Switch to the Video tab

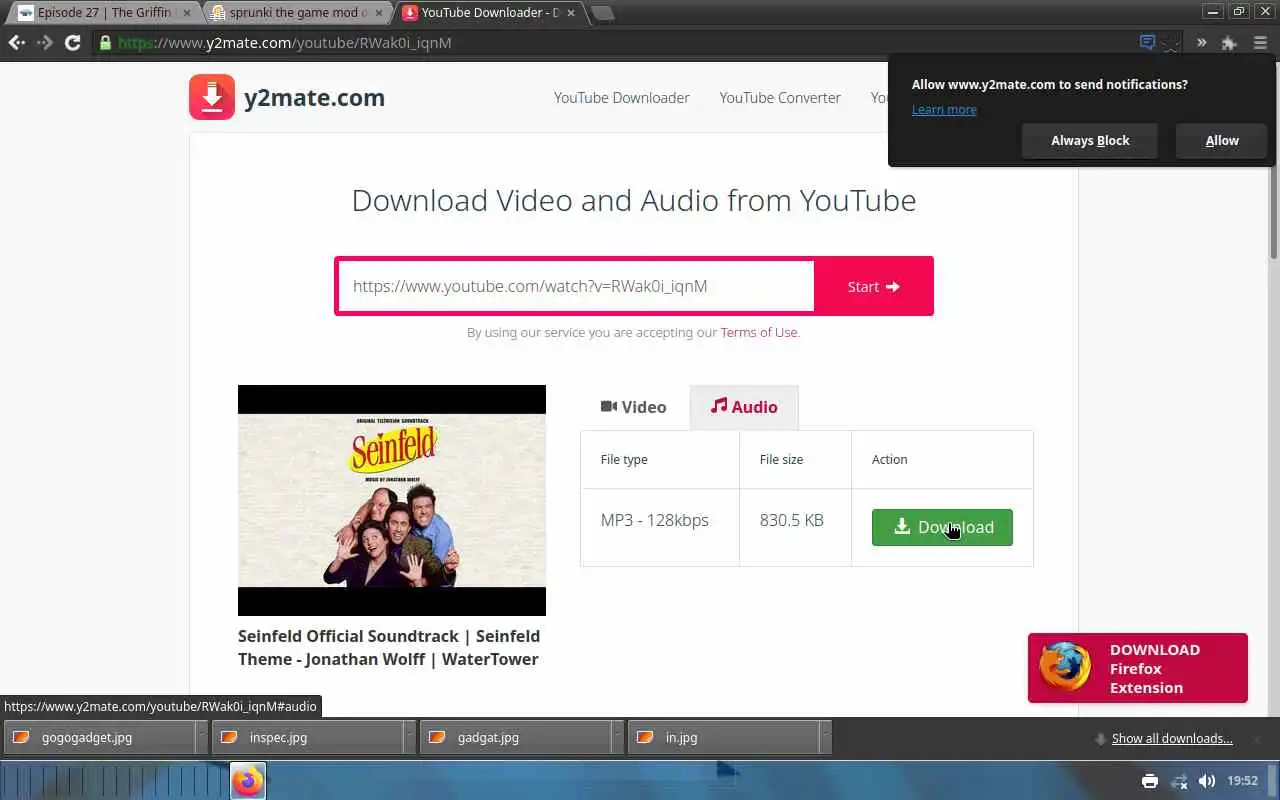[634, 407]
